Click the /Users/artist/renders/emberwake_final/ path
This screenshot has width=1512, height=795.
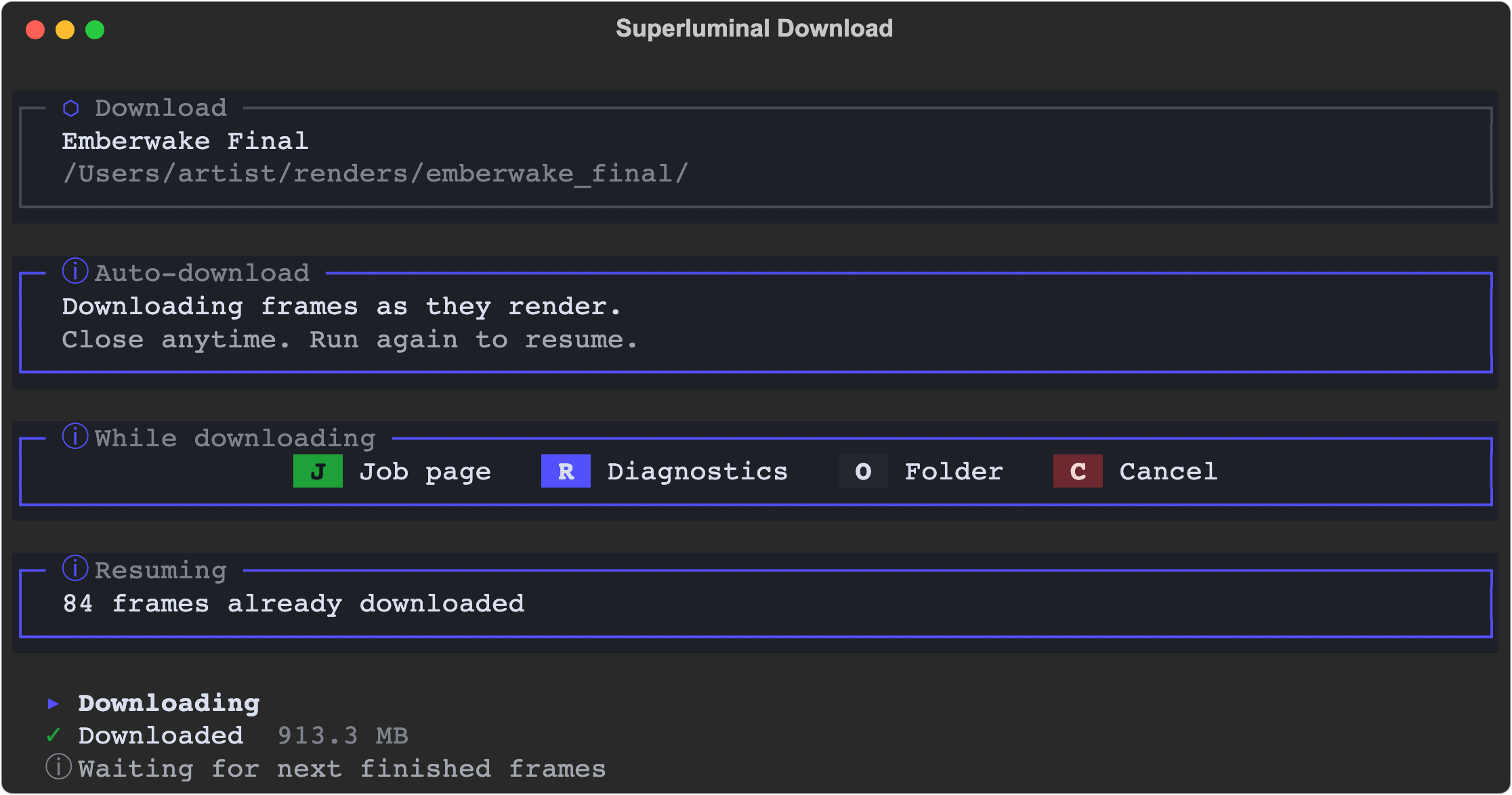coord(376,174)
